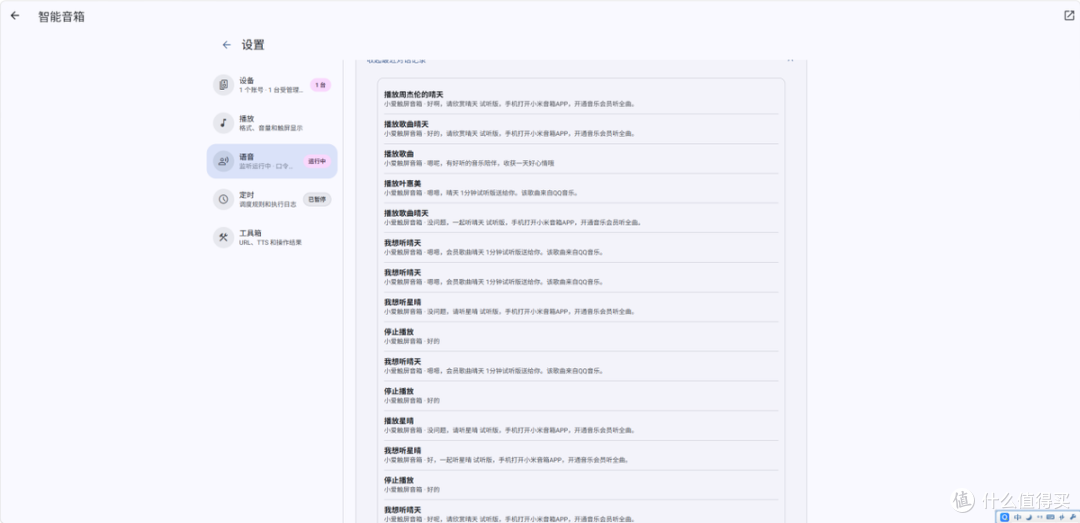Open the 定时 clock icon
Viewport: 1080px width, 523px height.
[x=223, y=199]
